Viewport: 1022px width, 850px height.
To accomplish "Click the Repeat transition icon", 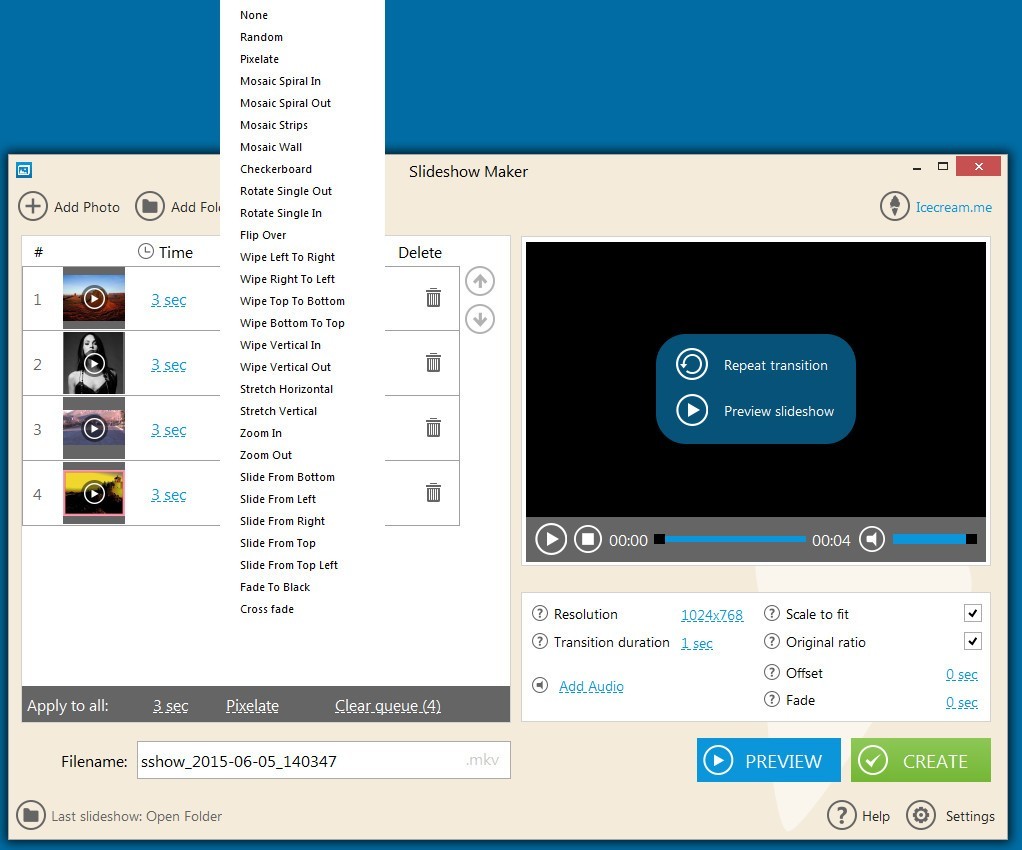I will pyautogui.click(x=691, y=365).
